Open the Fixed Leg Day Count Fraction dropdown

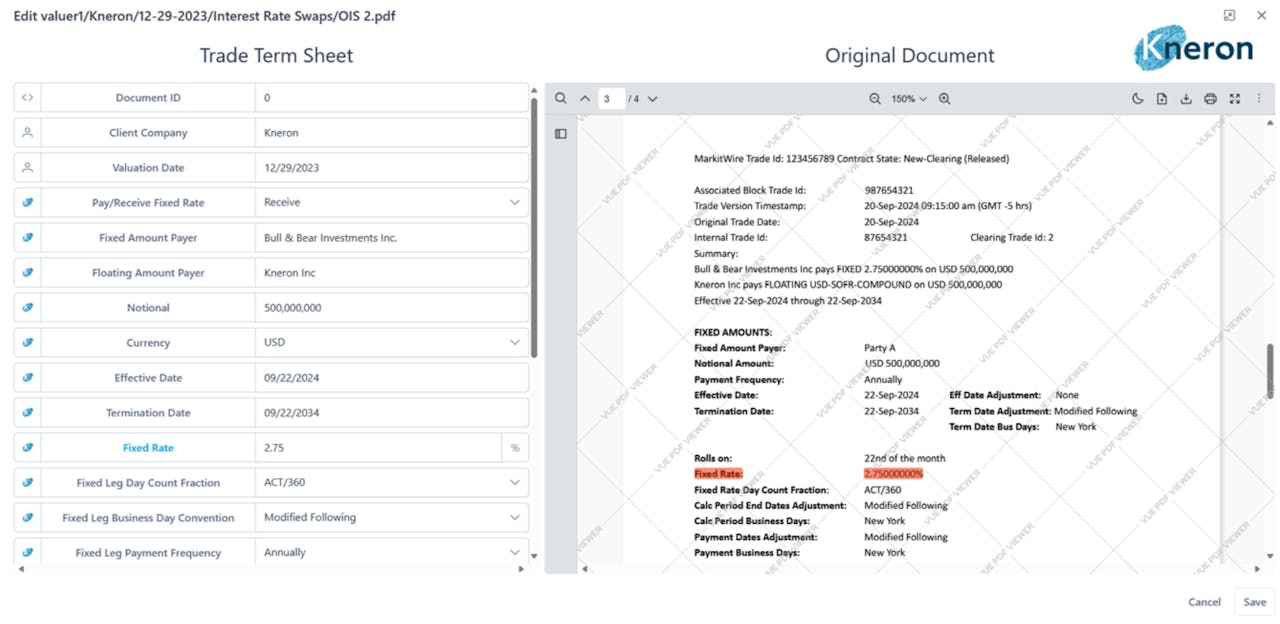tap(392, 483)
